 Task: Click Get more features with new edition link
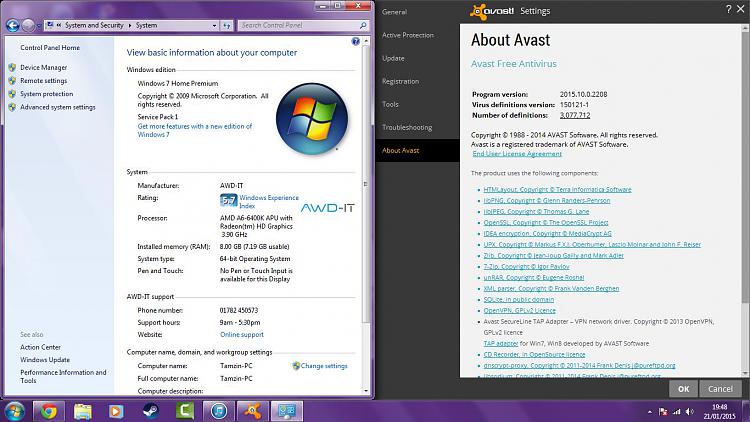coord(195,131)
